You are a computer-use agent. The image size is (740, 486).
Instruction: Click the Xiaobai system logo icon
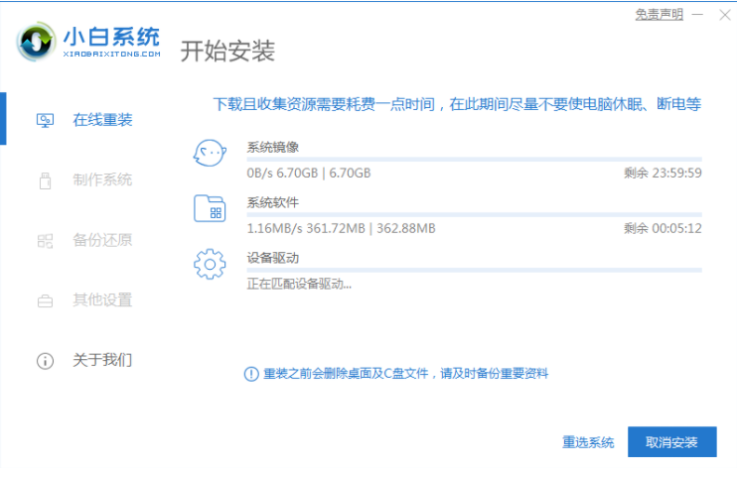click(40, 43)
